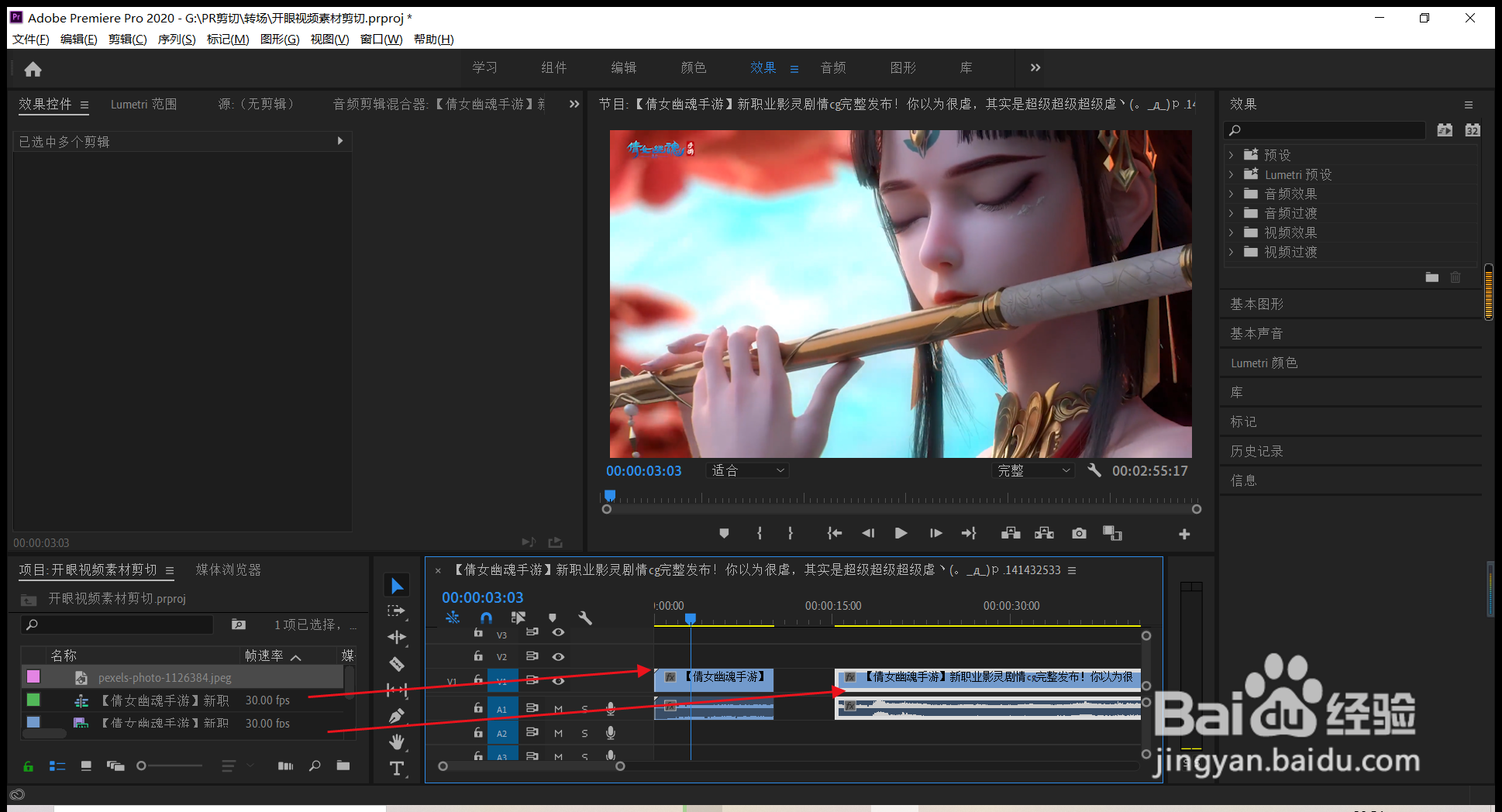Switch Project panel to icon view
Viewport: 1502px width, 812px height.
[86, 766]
